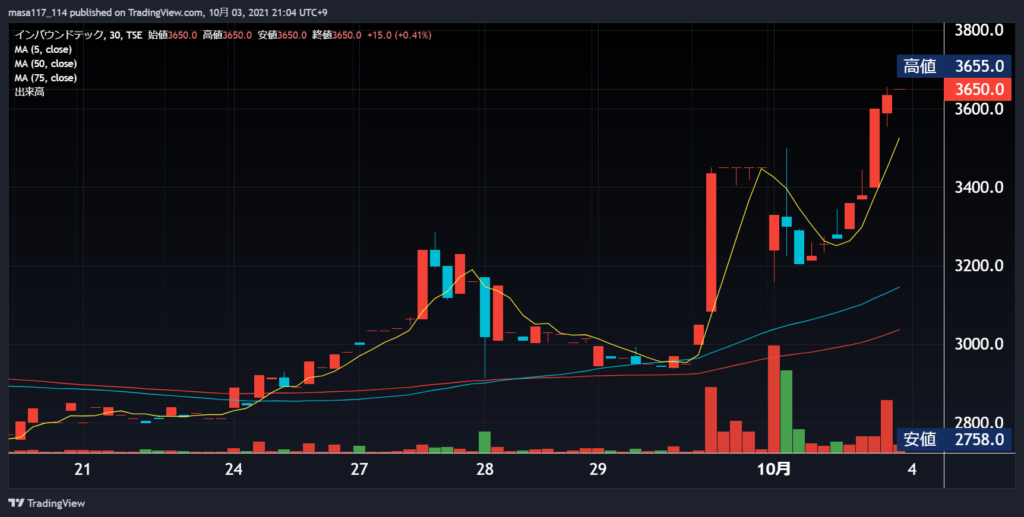This screenshot has height=517, width=1024.
Task: Click the +15.0 (+0.41%) change value
Action: [398, 35]
